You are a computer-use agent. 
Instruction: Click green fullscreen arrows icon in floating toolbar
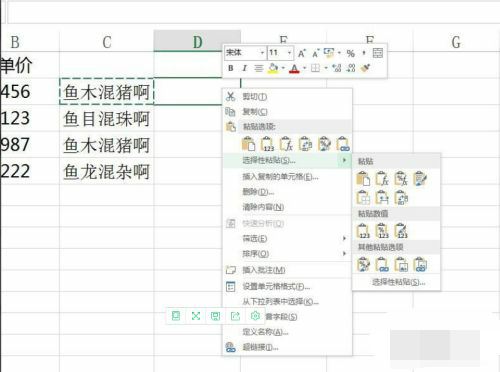[x=196, y=315]
